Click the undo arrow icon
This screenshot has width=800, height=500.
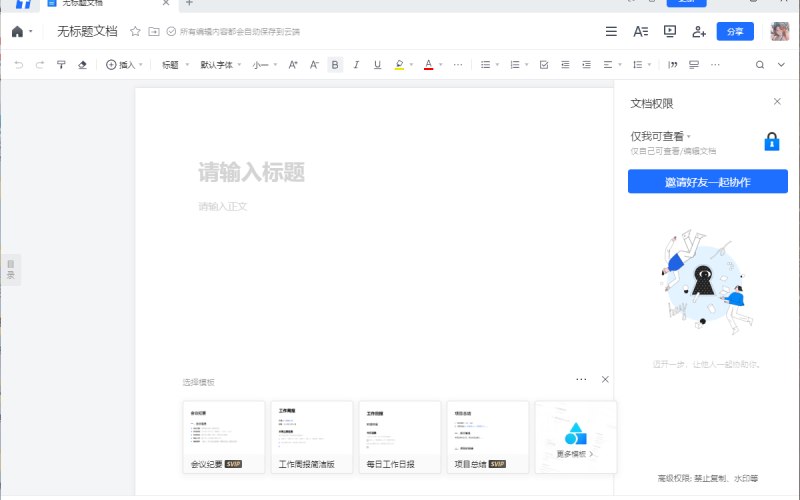tap(18, 65)
